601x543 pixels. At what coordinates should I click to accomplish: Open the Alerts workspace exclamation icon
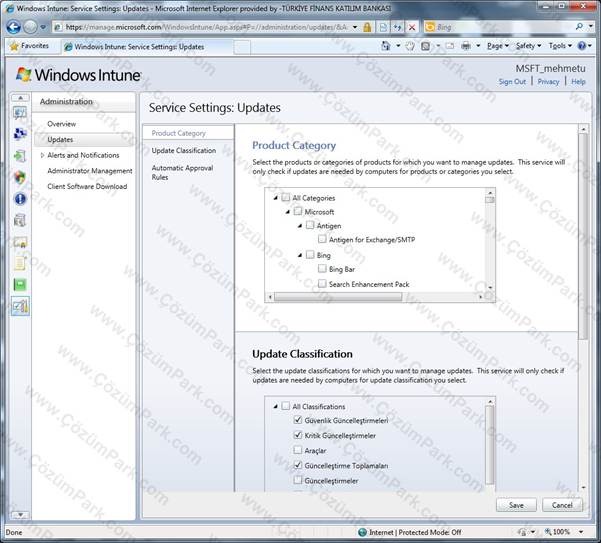[20, 198]
